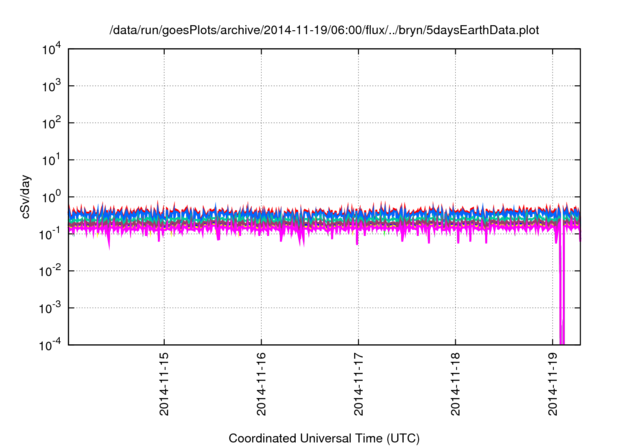Screen dimensions: 640x448
Task: Click the 2014-11-15 date tick label
Action: pos(164,384)
